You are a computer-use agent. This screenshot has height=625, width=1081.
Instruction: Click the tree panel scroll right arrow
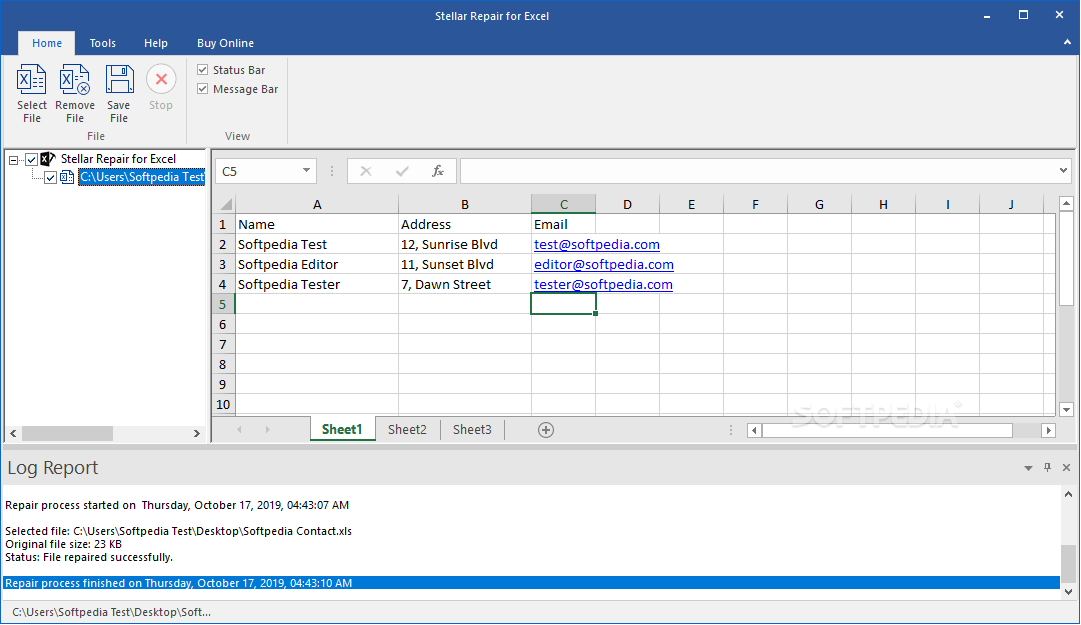pyautogui.click(x=196, y=433)
